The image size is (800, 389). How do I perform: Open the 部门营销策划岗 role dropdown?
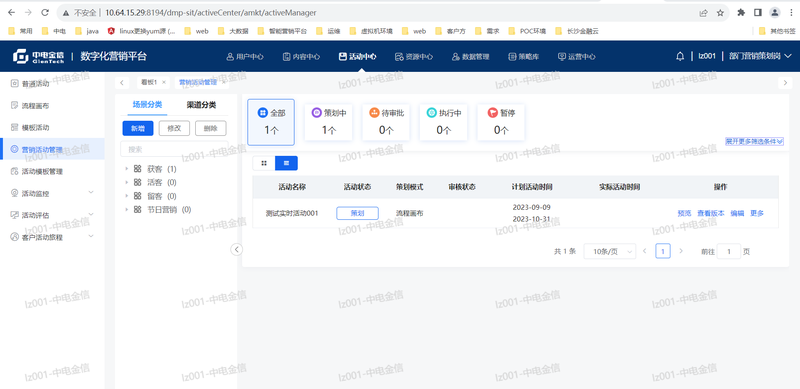[x=760, y=56]
